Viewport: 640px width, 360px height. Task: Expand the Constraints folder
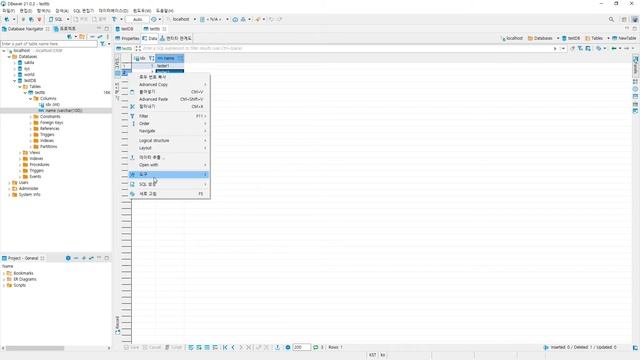point(31,117)
